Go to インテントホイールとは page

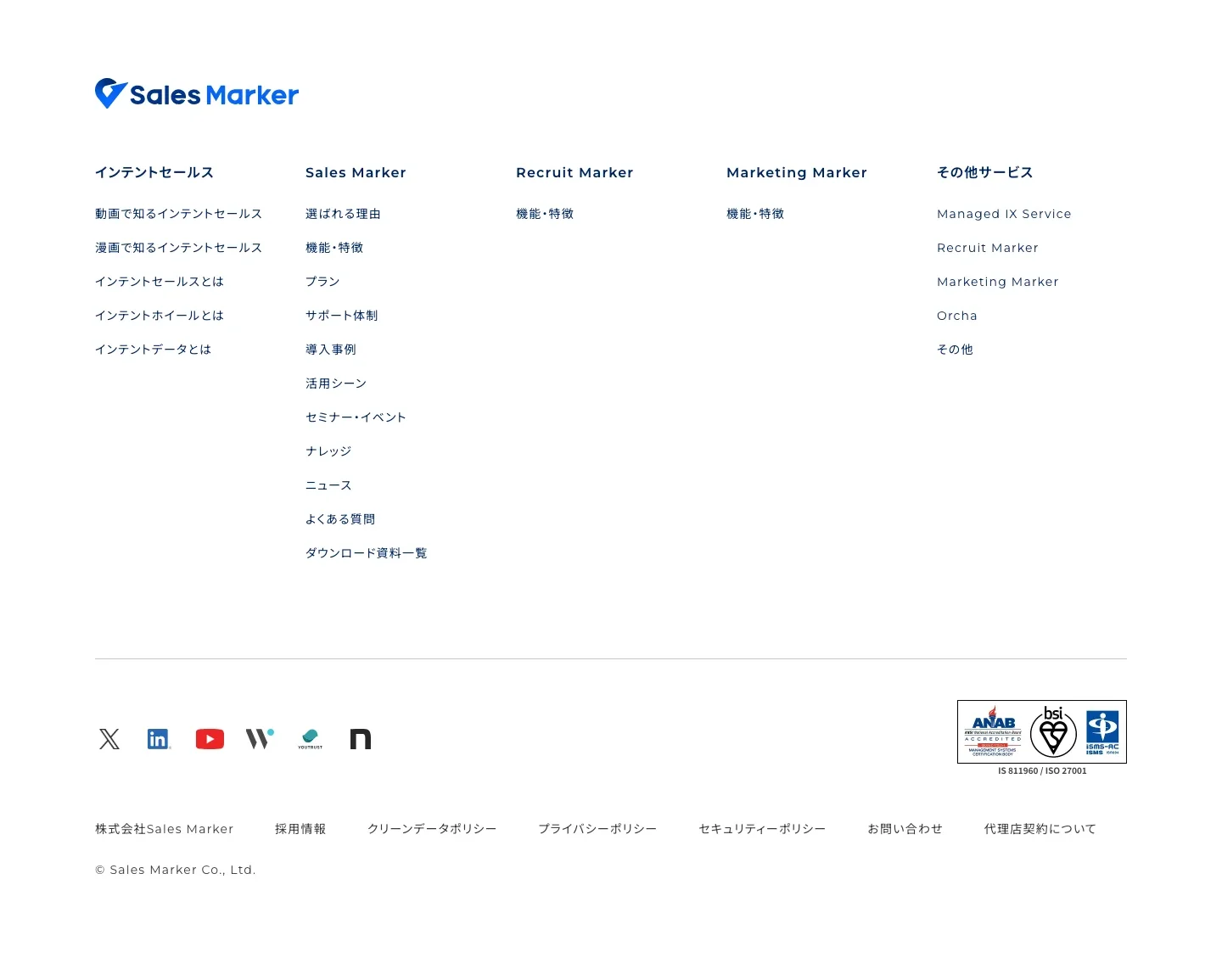click(160, 316)
